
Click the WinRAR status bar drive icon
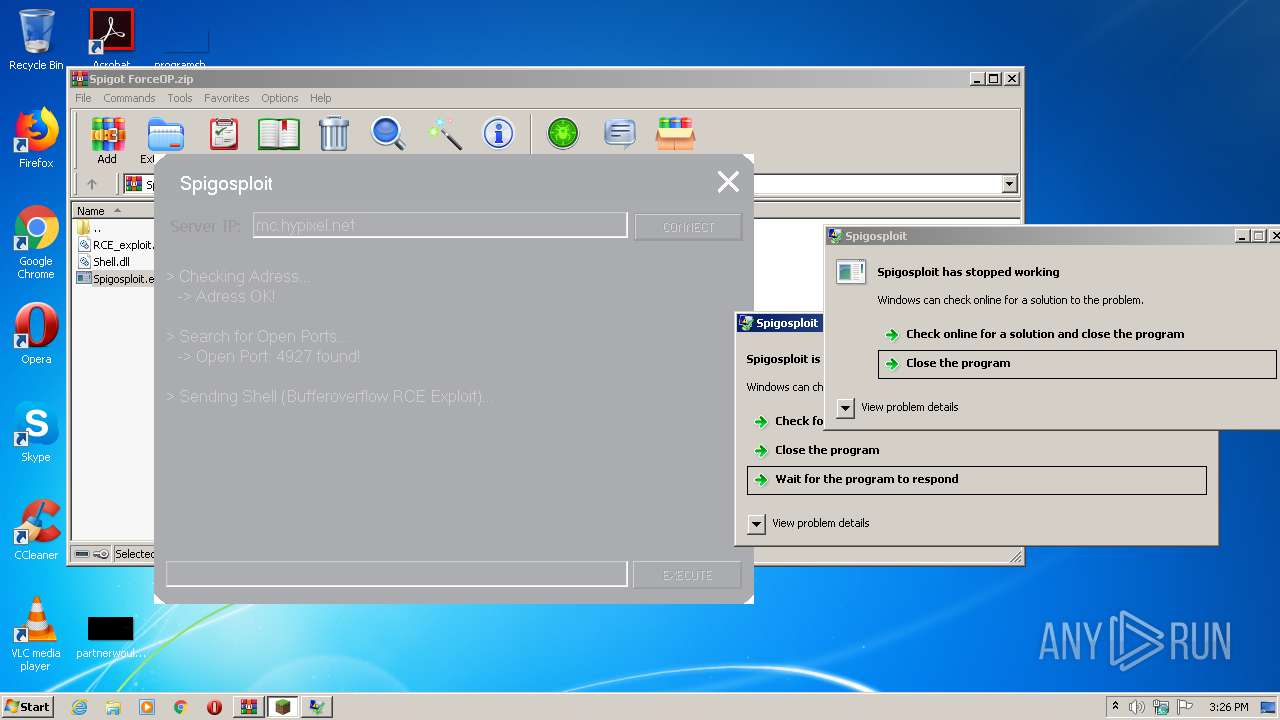point(82,554)
